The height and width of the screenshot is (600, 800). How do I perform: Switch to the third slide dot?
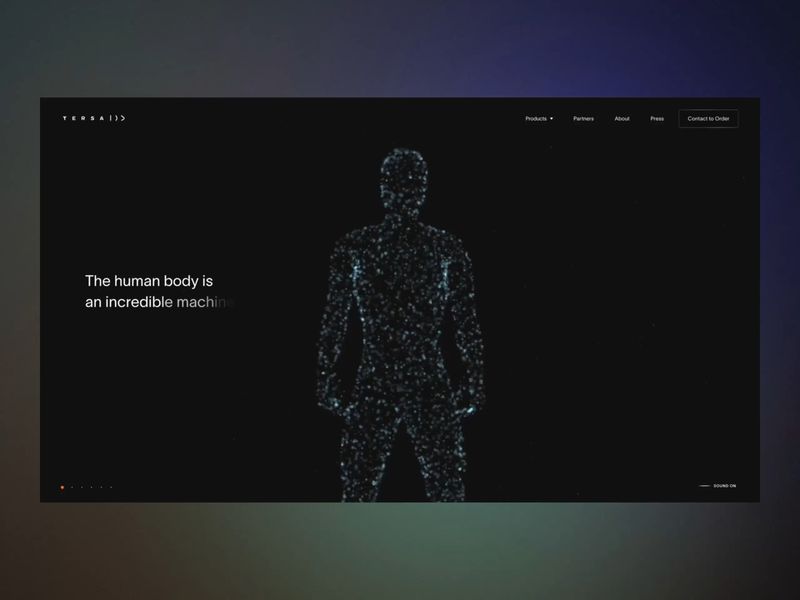pyautogui.click(x=82, y=487)
